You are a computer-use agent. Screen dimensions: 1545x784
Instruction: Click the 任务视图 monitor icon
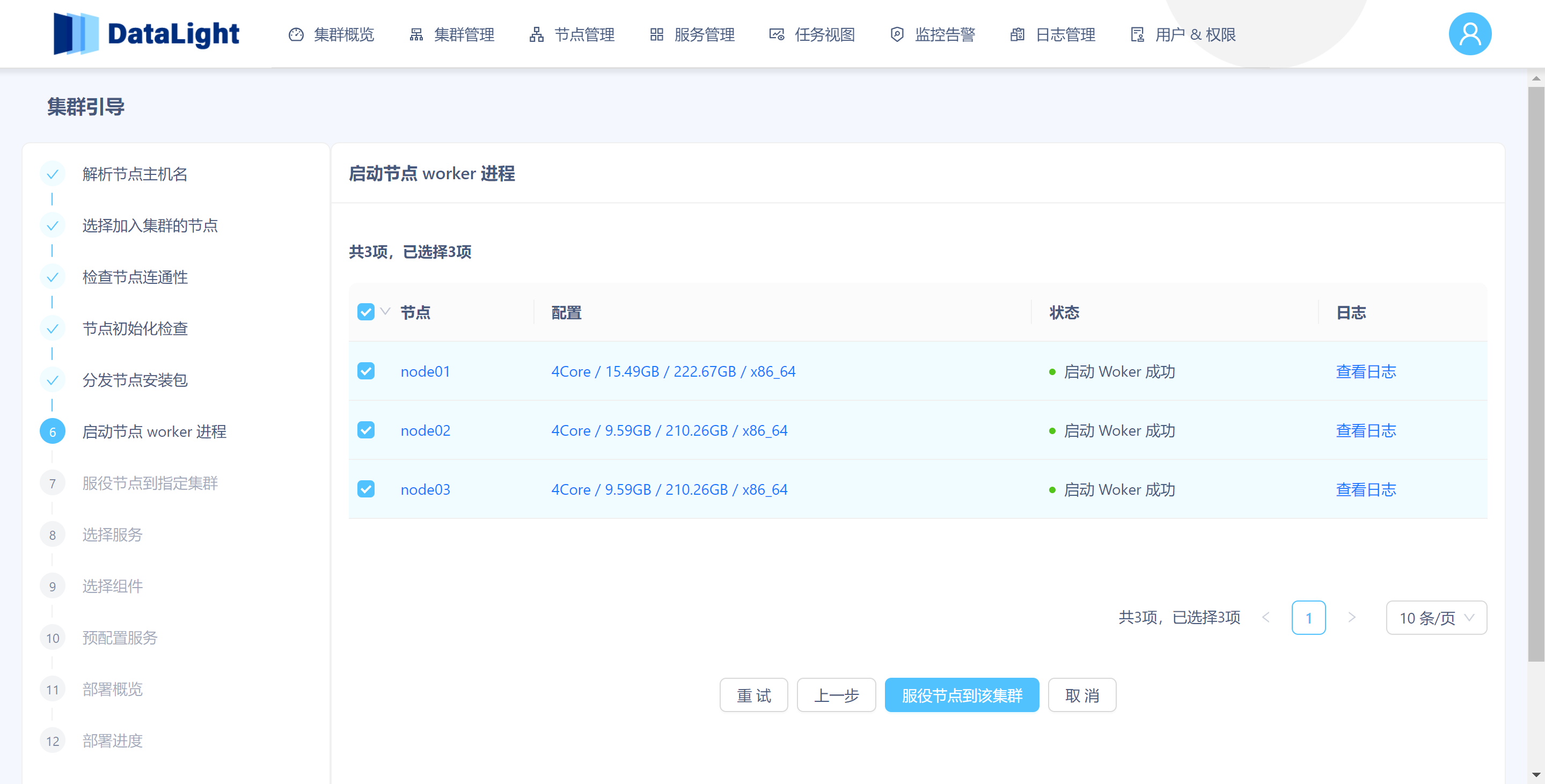click(777, 35)
